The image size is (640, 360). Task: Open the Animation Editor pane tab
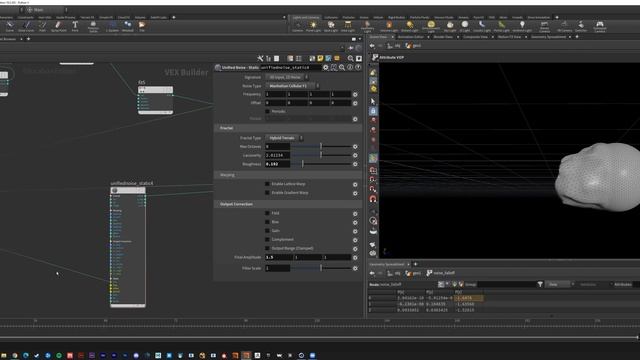click(411, 37)
